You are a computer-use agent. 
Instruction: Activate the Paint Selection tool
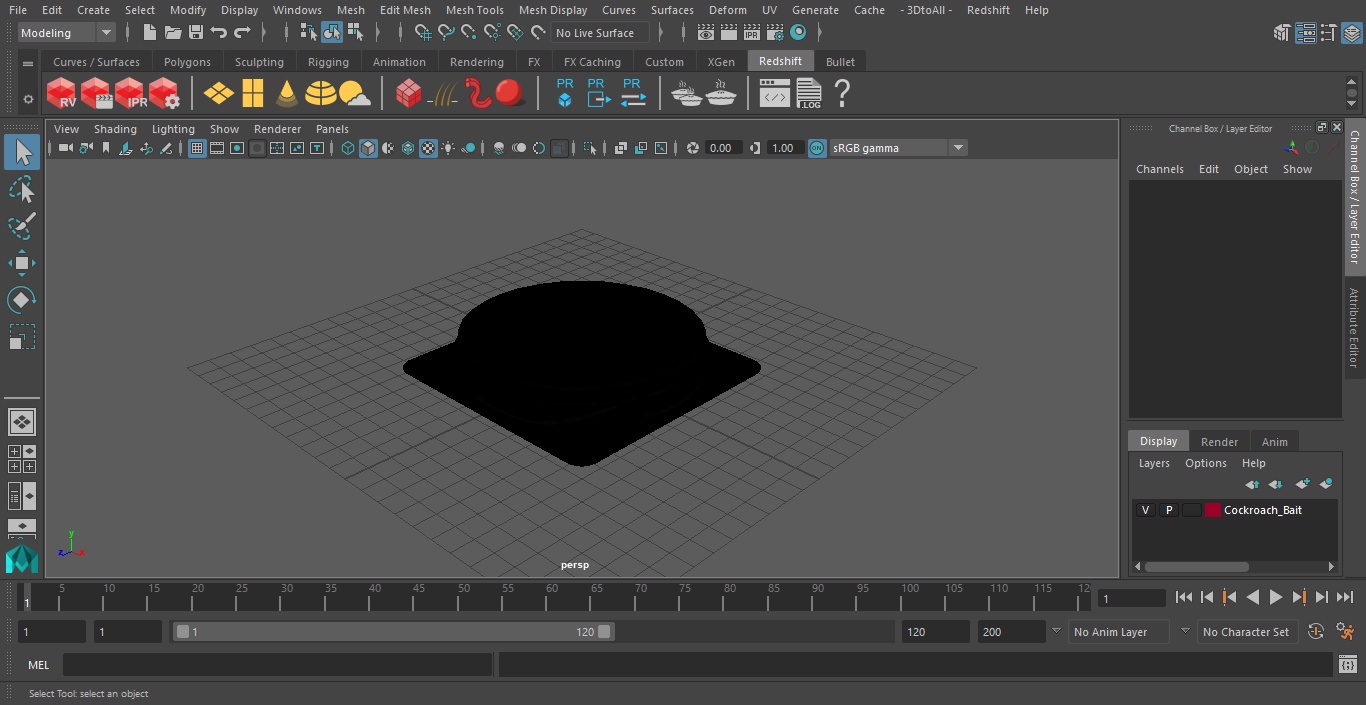coord(22,225)
